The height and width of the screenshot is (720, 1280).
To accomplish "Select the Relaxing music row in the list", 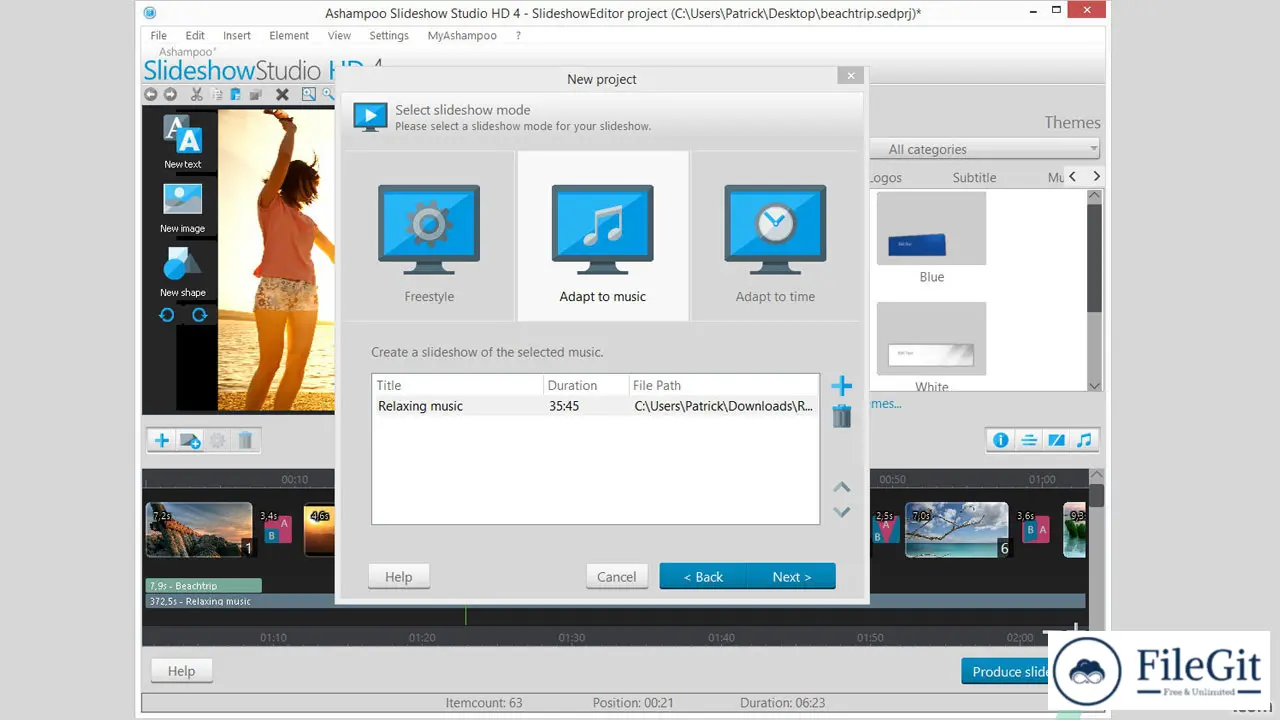I will (595, 406).
